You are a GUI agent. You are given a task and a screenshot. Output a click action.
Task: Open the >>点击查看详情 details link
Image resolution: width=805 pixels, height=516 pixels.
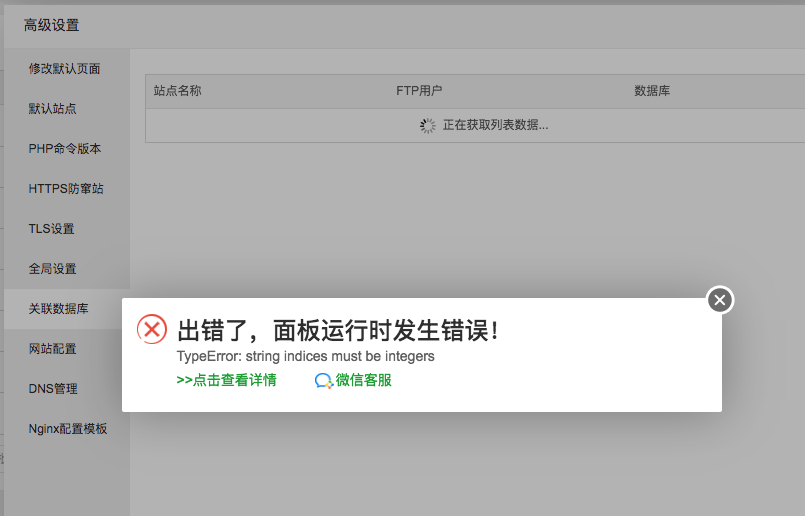tap(226, 380)
